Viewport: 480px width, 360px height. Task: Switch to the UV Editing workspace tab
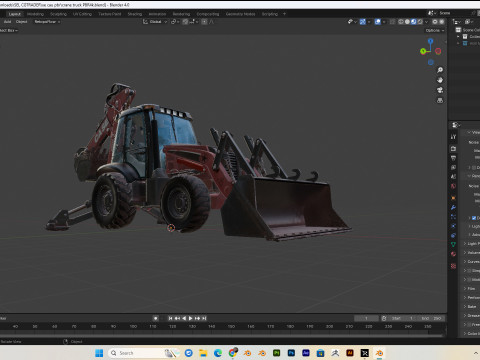click(82, 14)
